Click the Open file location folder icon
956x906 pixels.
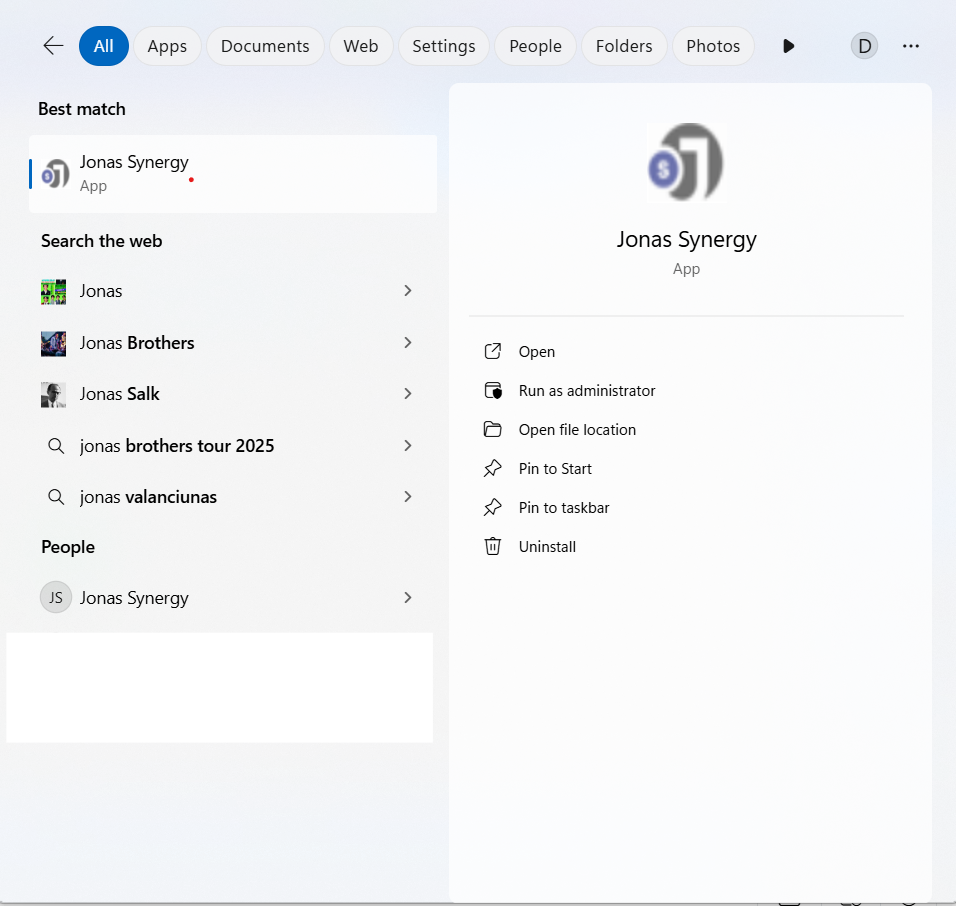[x=492, y=430]
